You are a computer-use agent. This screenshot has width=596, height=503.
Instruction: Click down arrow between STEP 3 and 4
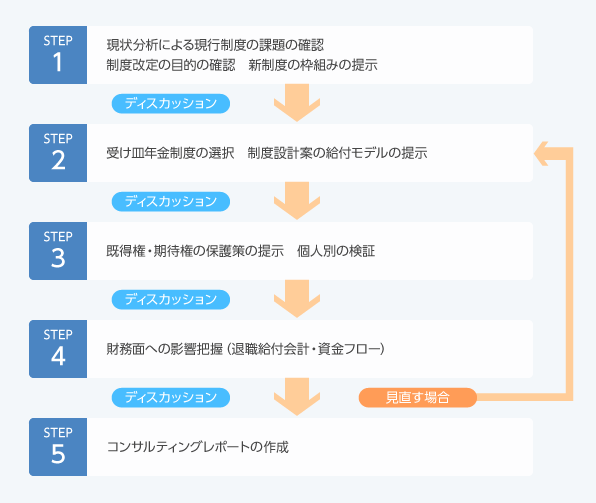297,299
